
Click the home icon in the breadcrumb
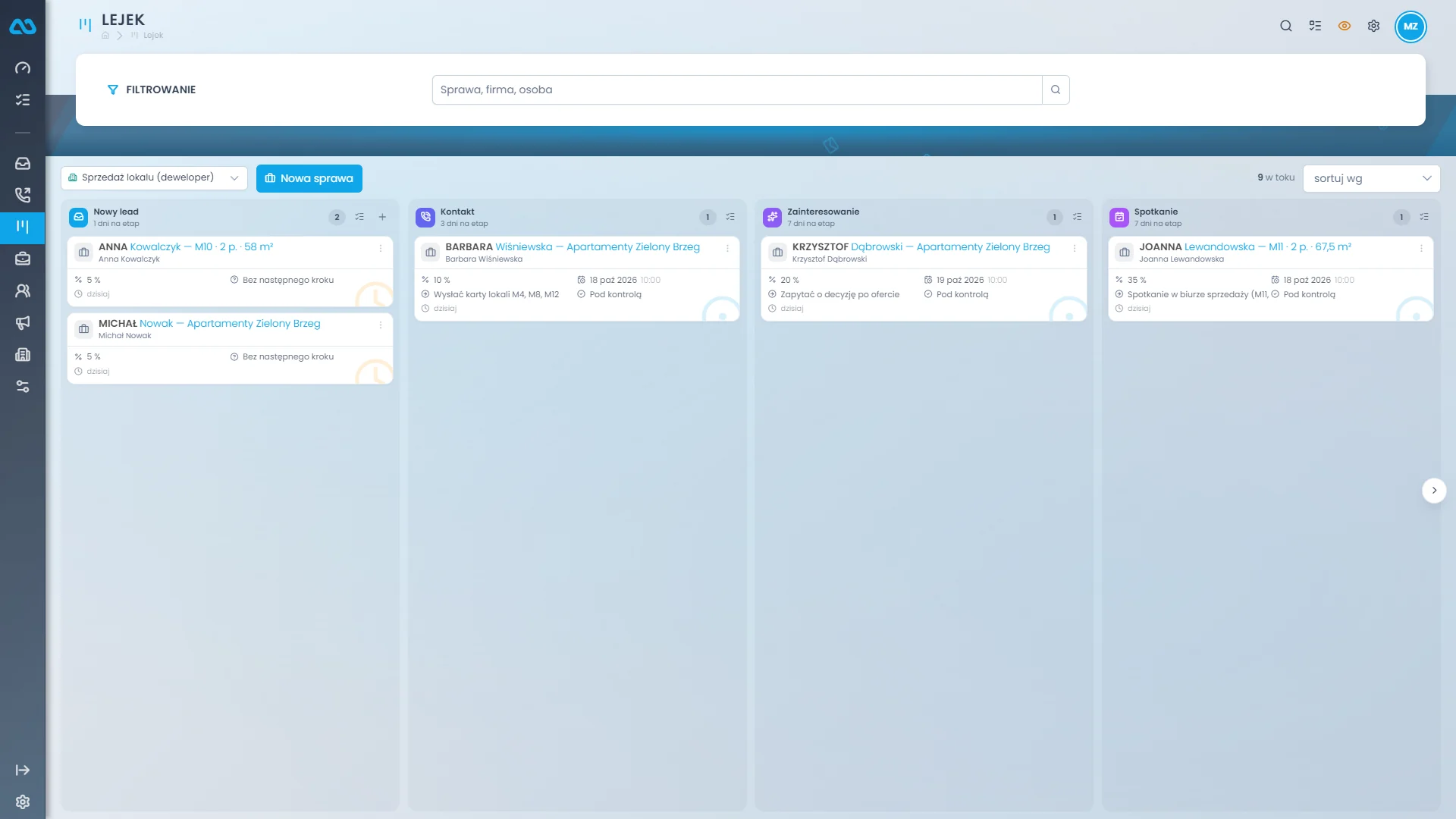[105, 36]
